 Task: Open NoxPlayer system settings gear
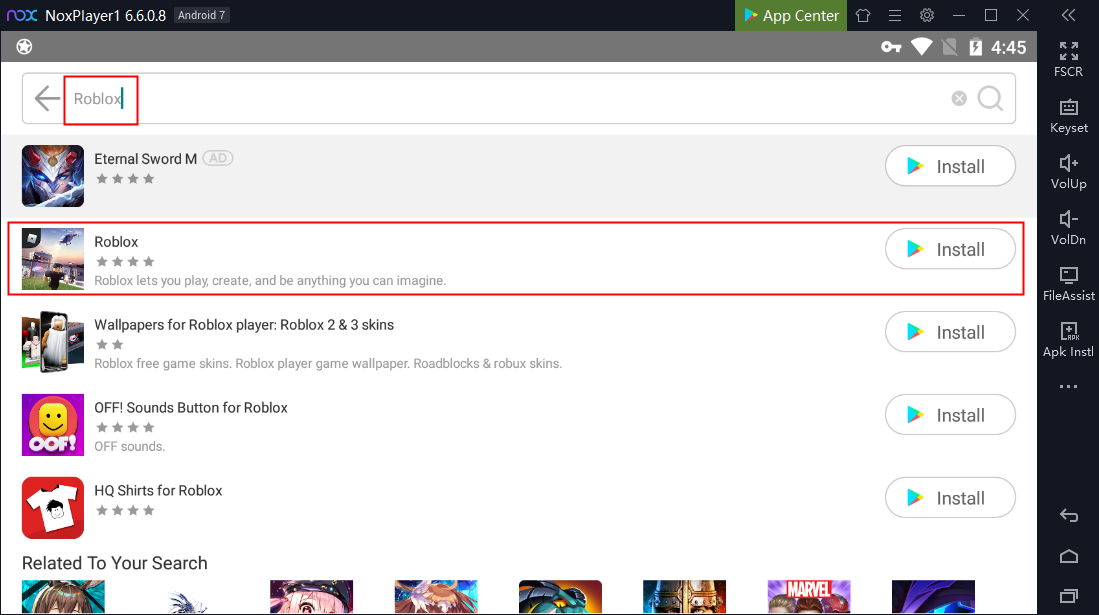pyautogui.click(x=927, y=15)
